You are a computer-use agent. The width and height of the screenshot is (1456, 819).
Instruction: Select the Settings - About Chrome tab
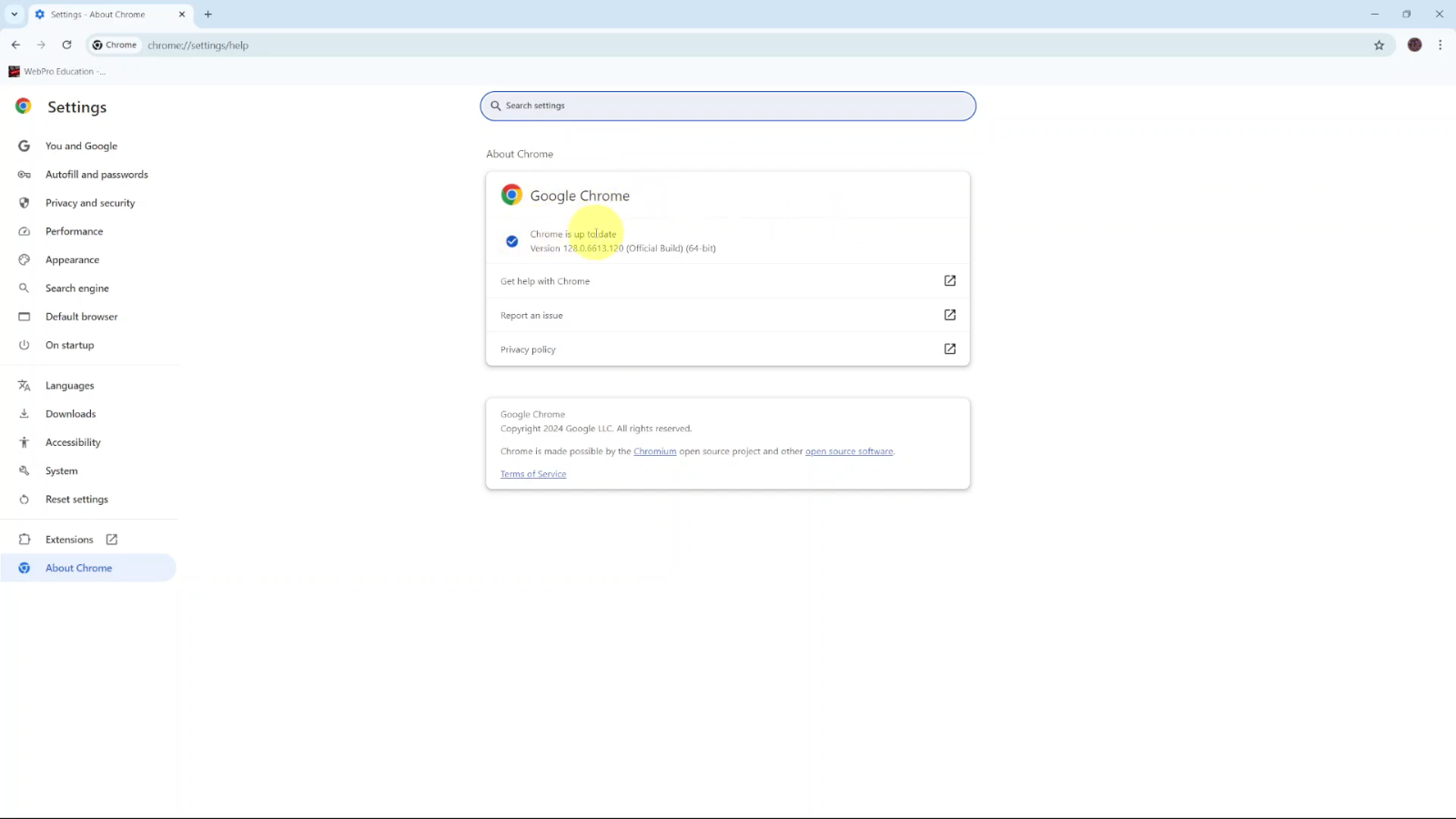click(109, 15)
